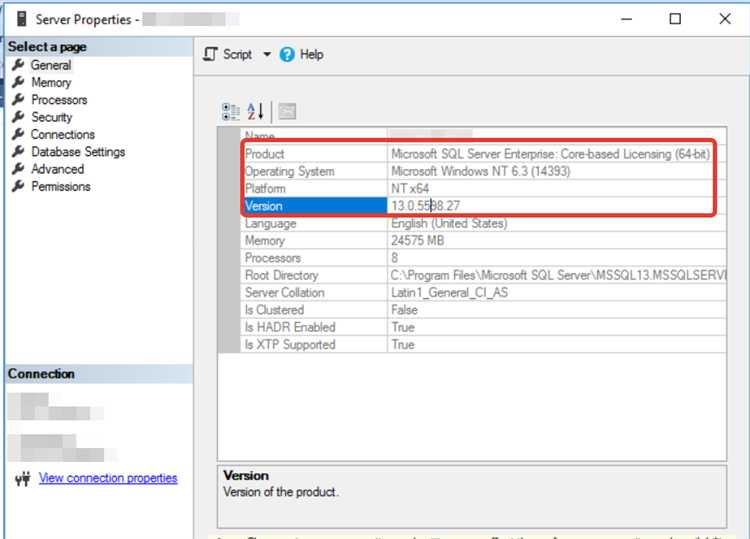Open Database Settings page

click(78, 152)
